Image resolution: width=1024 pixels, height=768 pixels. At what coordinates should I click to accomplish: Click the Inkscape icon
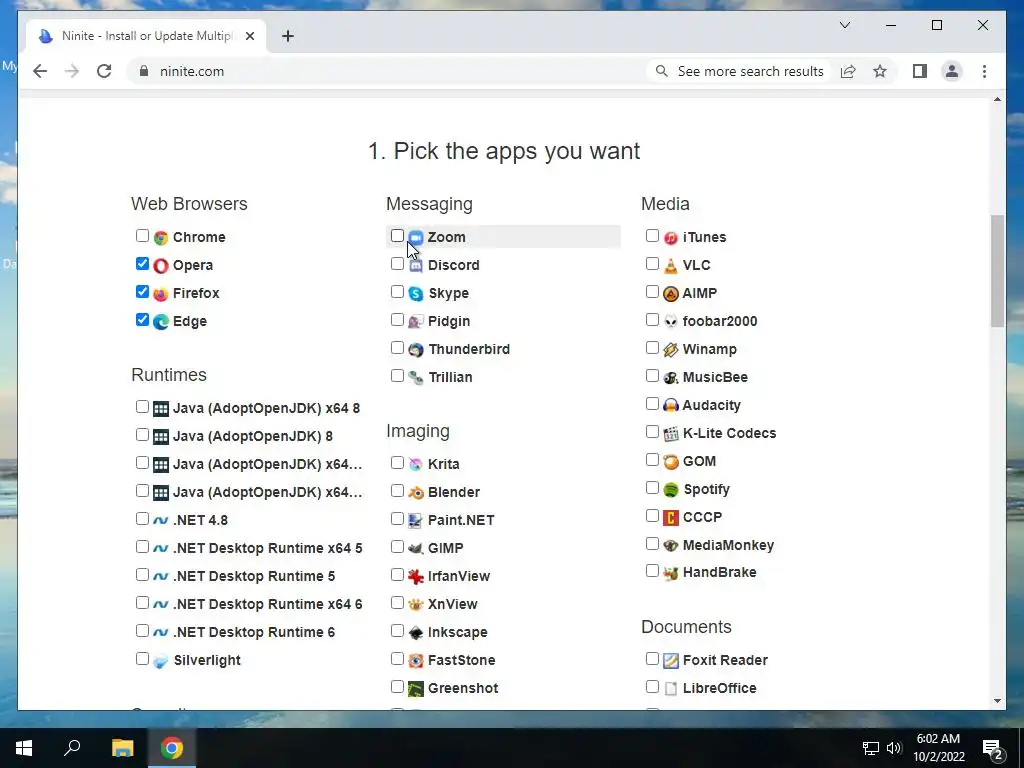point(416,633)
